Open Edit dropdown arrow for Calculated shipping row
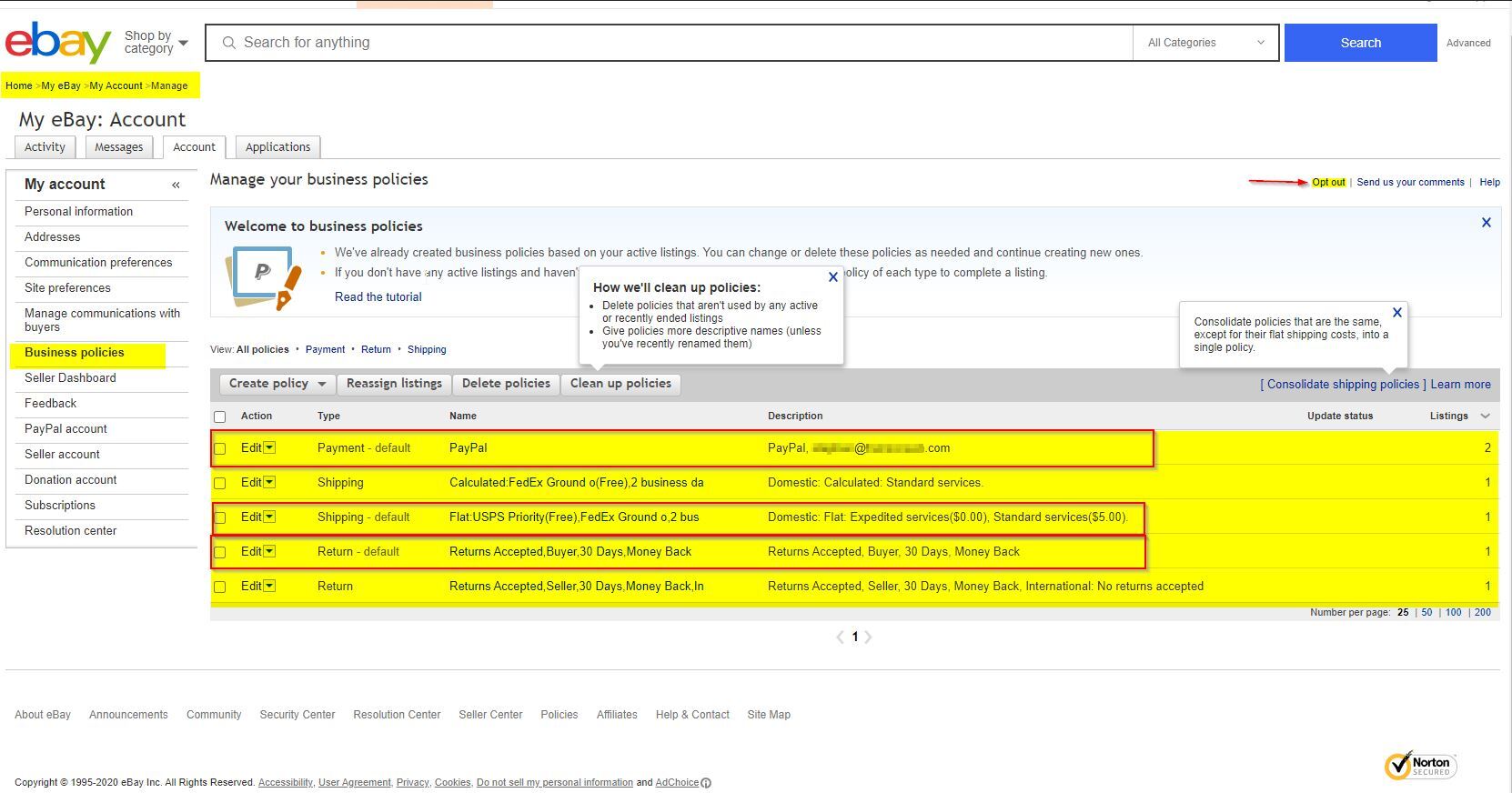Viewport: 1512px width, 793px height. [269, 482]
